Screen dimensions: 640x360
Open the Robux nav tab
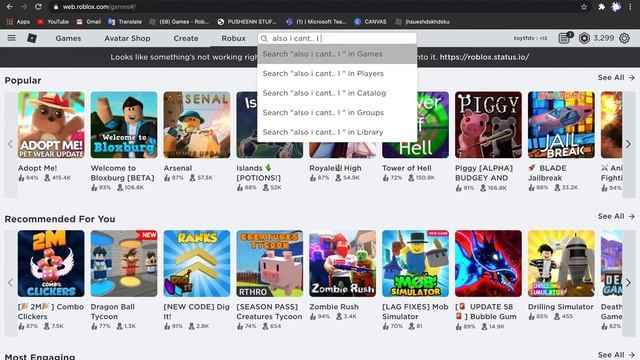[233, 38]
